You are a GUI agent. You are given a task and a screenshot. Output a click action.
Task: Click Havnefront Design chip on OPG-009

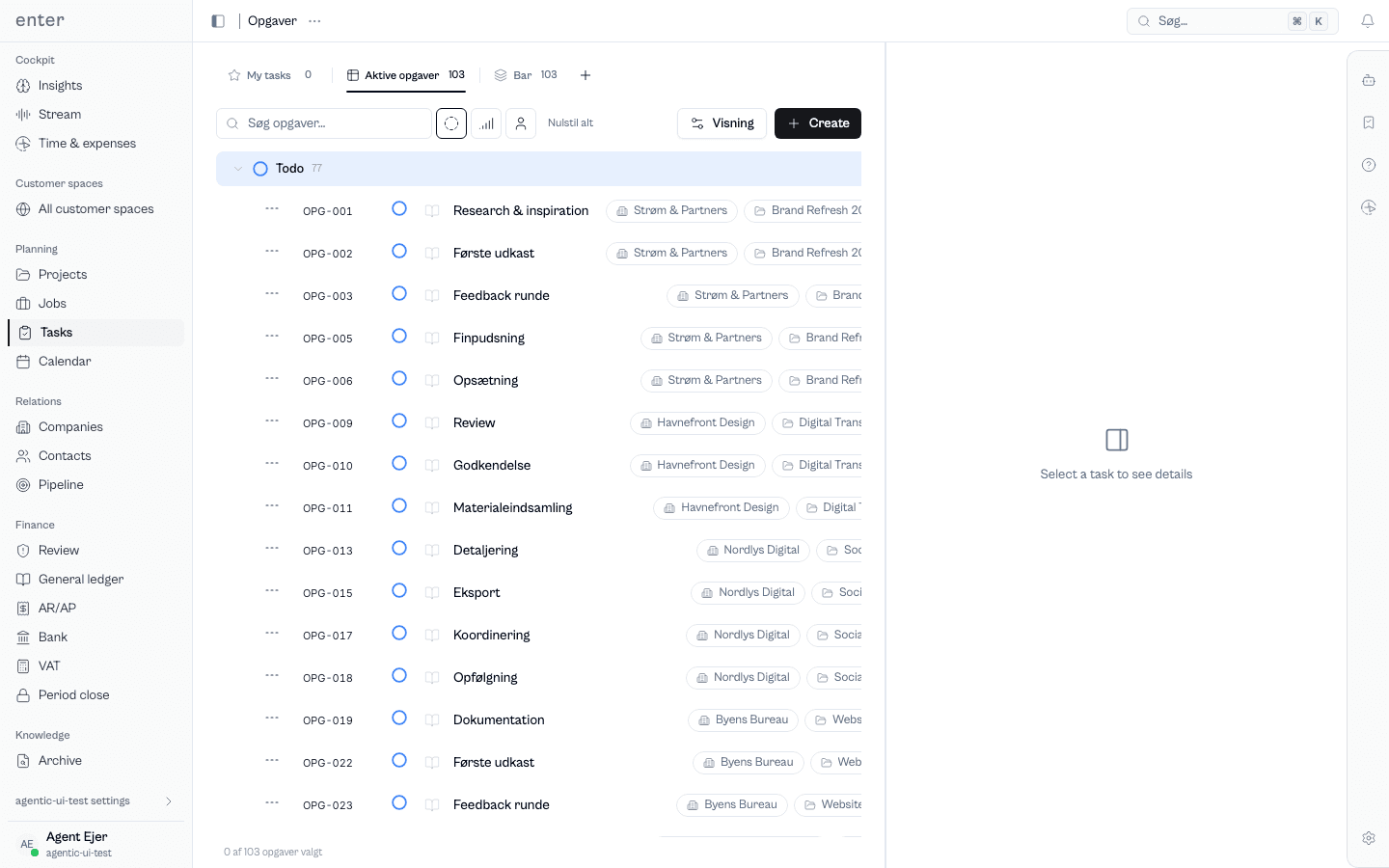[697, 422]
